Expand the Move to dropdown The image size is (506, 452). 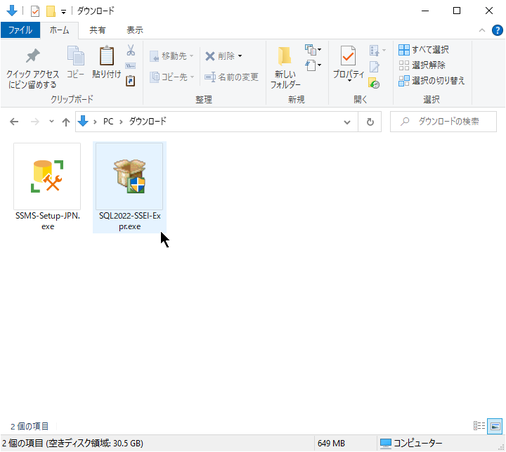pyautogui.click(x=191, y=56)
